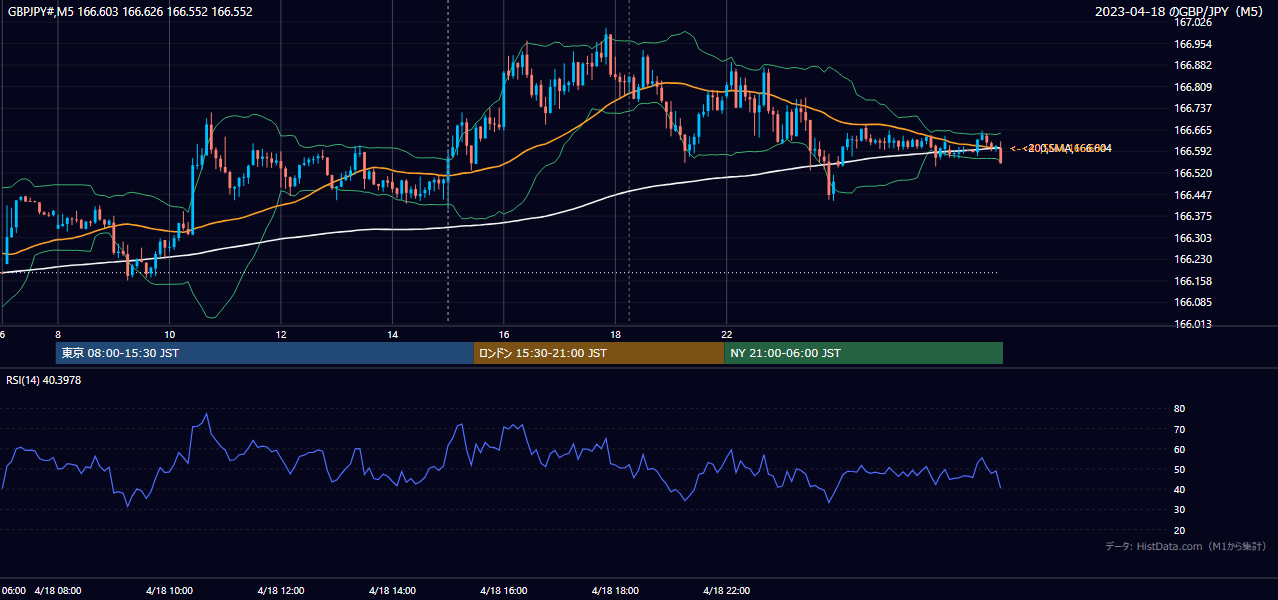
Task: Click price axis value 166.954
Action: [x=1193, y=44]
